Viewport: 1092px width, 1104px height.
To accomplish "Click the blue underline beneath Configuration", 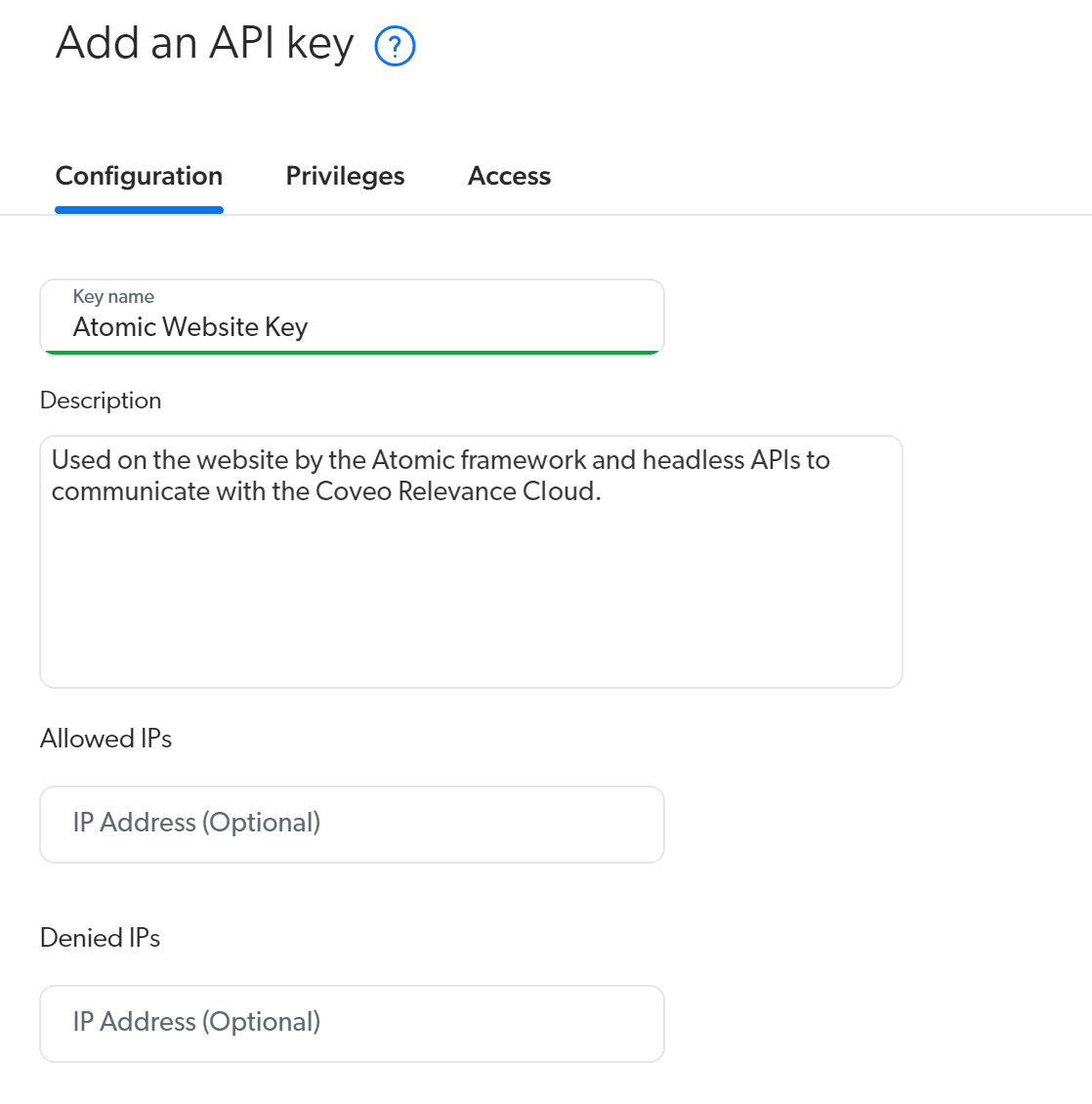I will (139, 210).
